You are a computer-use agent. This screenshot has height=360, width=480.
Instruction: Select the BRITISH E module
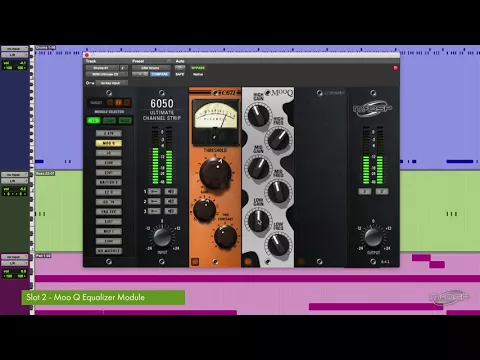109,182
